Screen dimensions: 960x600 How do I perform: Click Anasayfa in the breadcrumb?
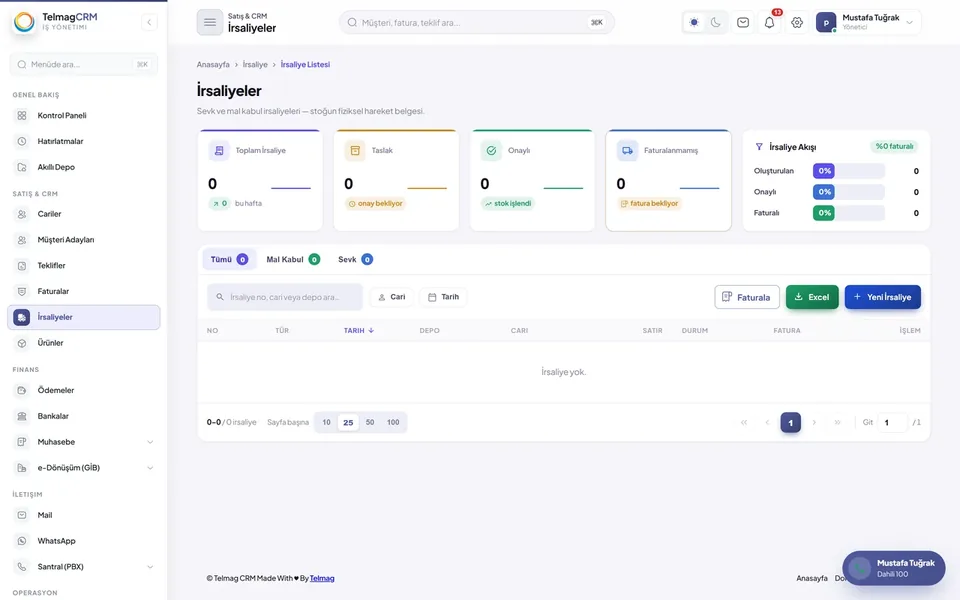coord(213,64)
